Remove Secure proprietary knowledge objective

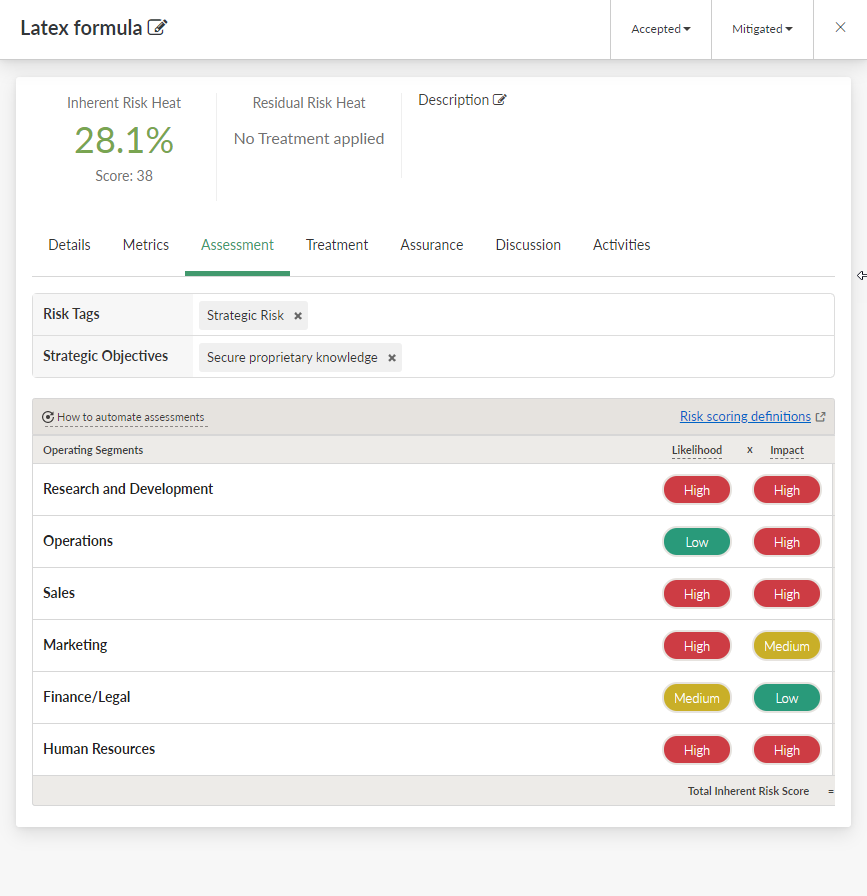tap(392, 358)
